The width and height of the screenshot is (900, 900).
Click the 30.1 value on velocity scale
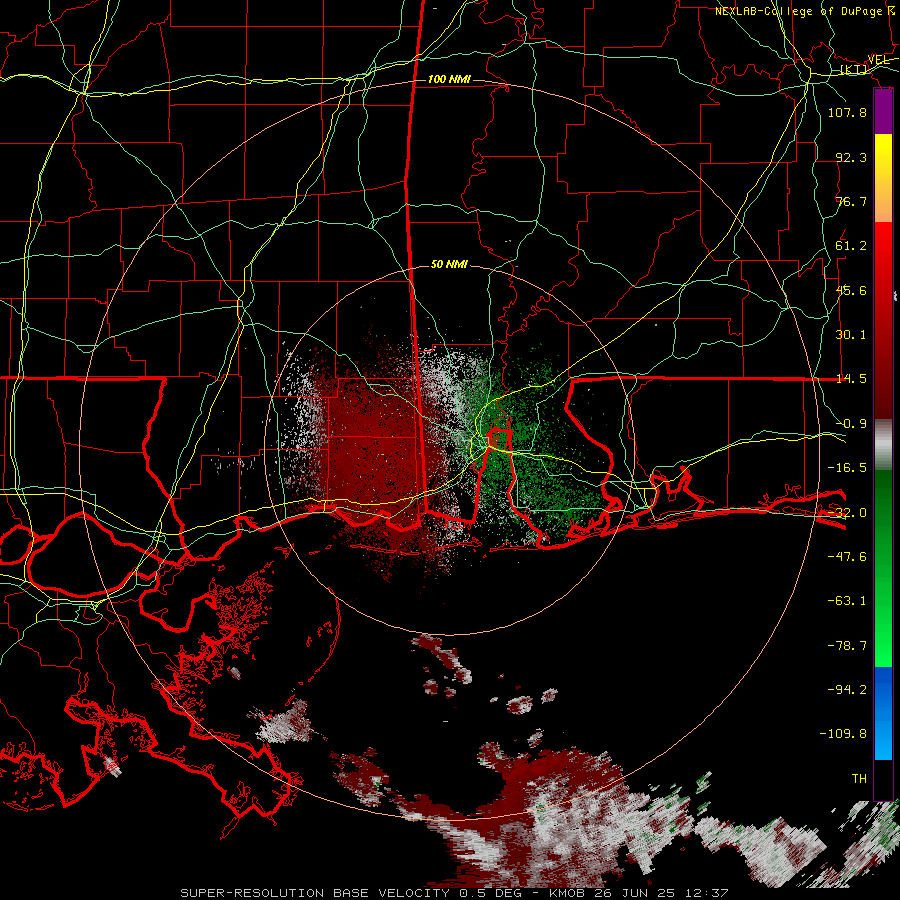pyautogui.click(x=851, y=335)
